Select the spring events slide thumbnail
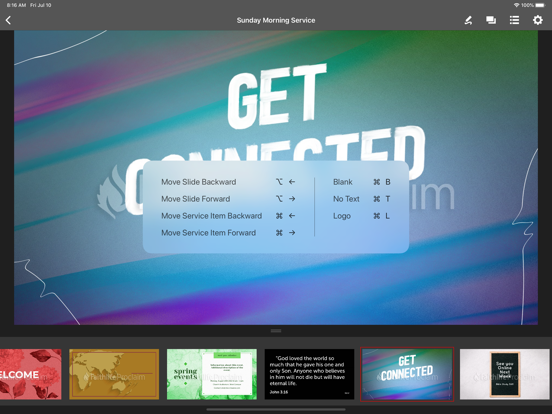The height and width of the screenshot is (414, 552). (x=212, y=374)
